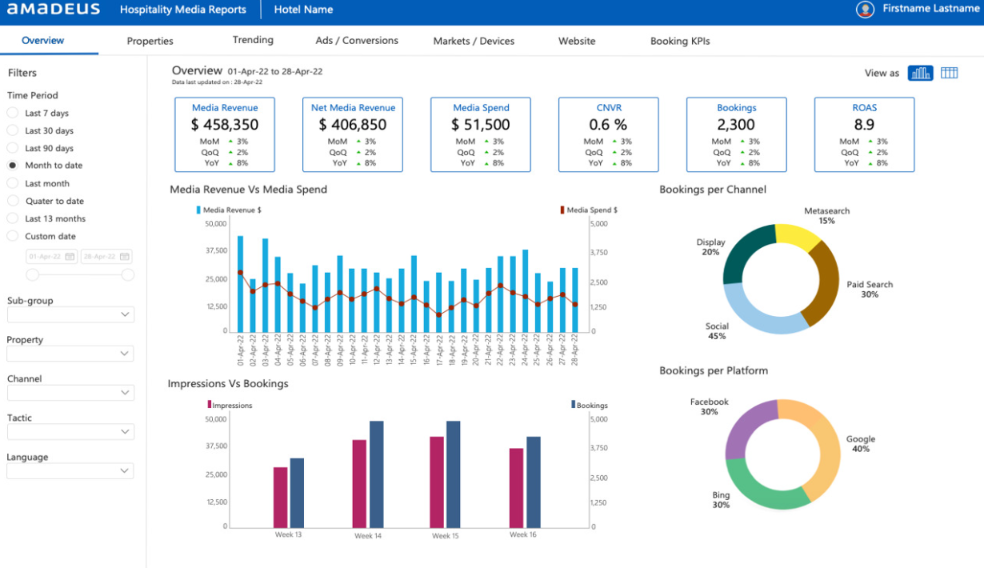This screenshot has width=984, height=568.
Task: Select Quater to date radio button
Action: 13,201
